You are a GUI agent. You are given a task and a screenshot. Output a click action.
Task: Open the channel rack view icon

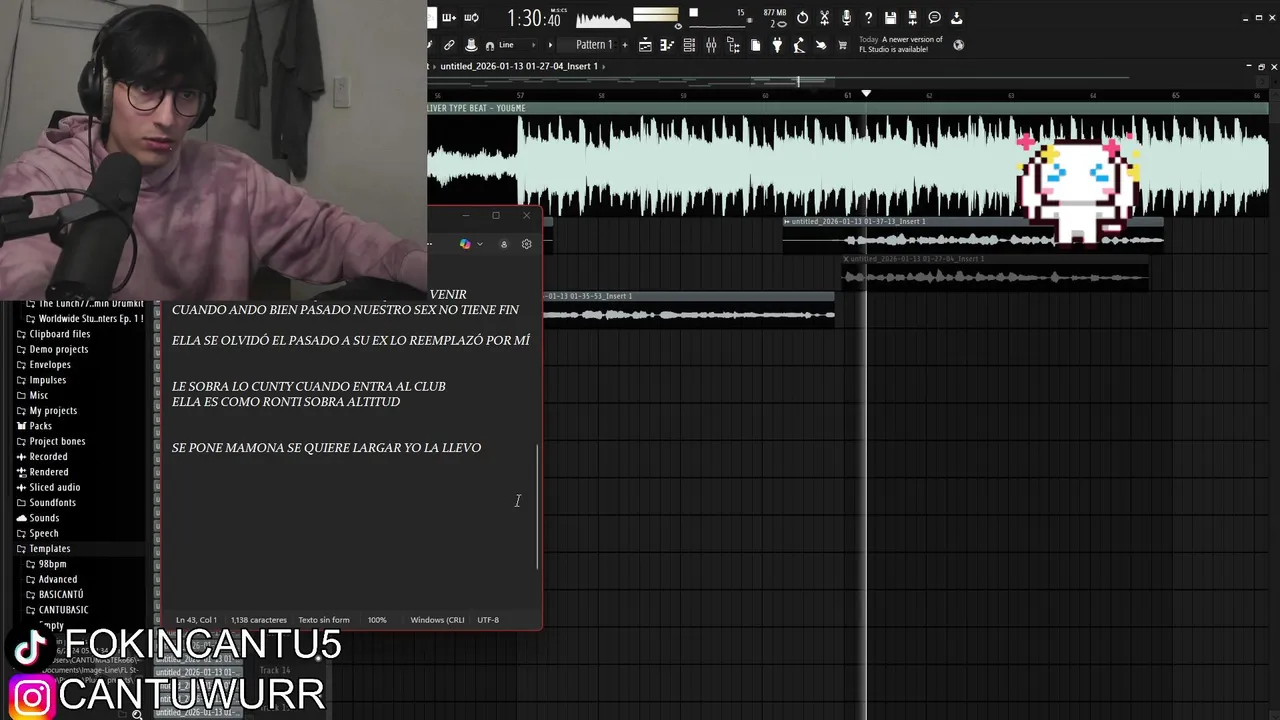(689, 45)
